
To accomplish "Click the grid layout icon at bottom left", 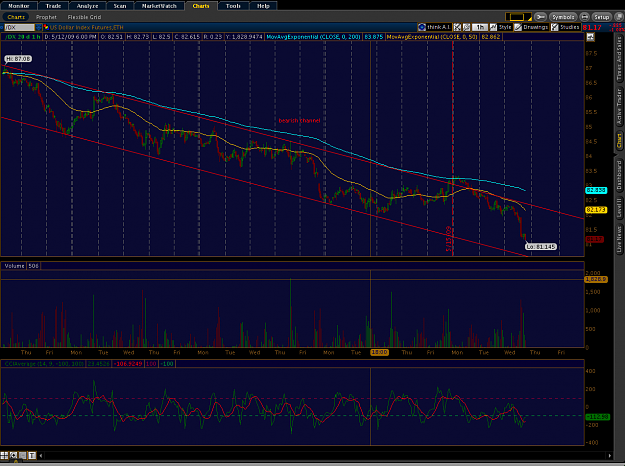I will [4, 455].
